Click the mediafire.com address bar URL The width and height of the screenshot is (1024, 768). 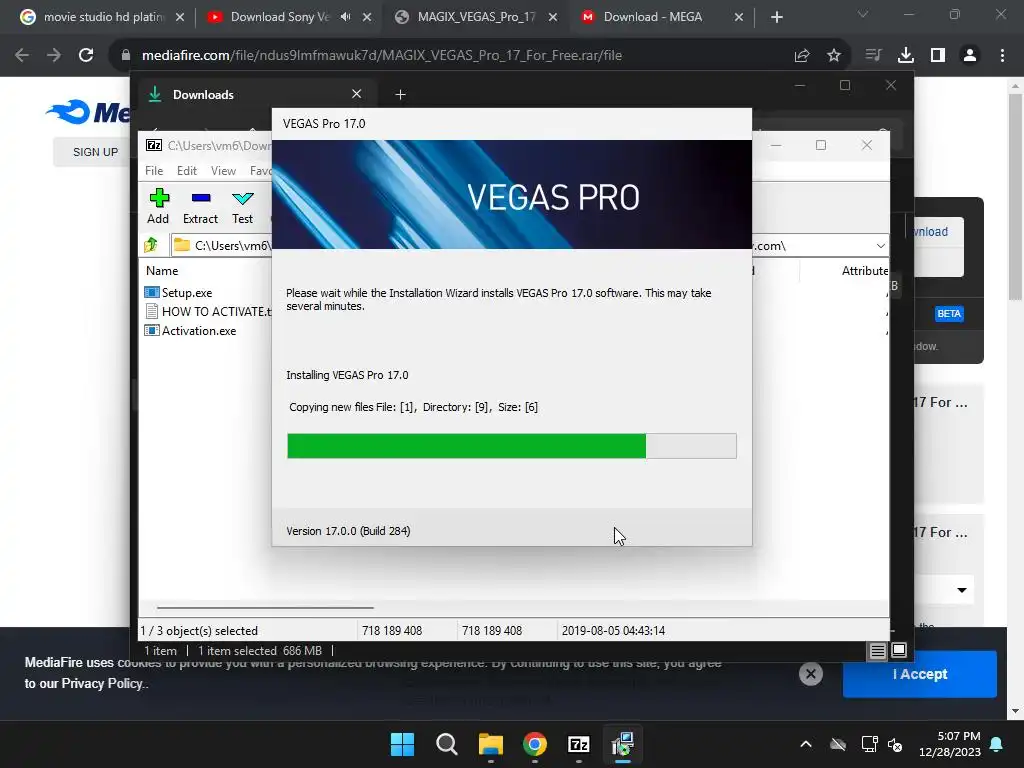(381, 56)
